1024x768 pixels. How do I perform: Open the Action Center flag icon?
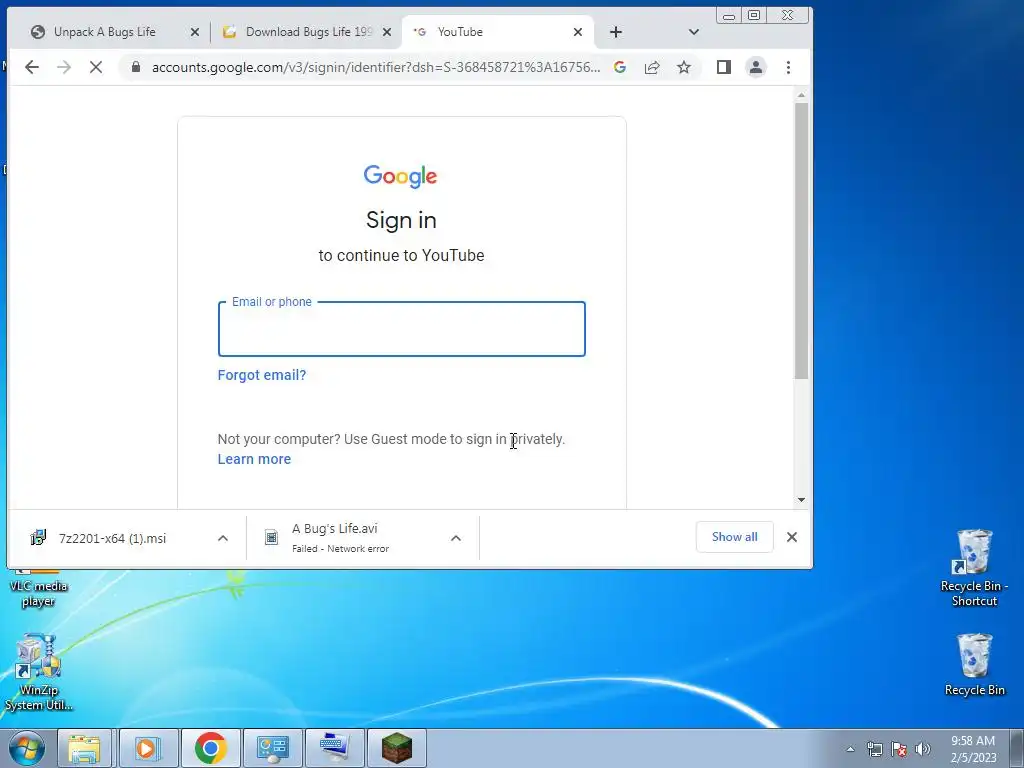click(899, 749)
